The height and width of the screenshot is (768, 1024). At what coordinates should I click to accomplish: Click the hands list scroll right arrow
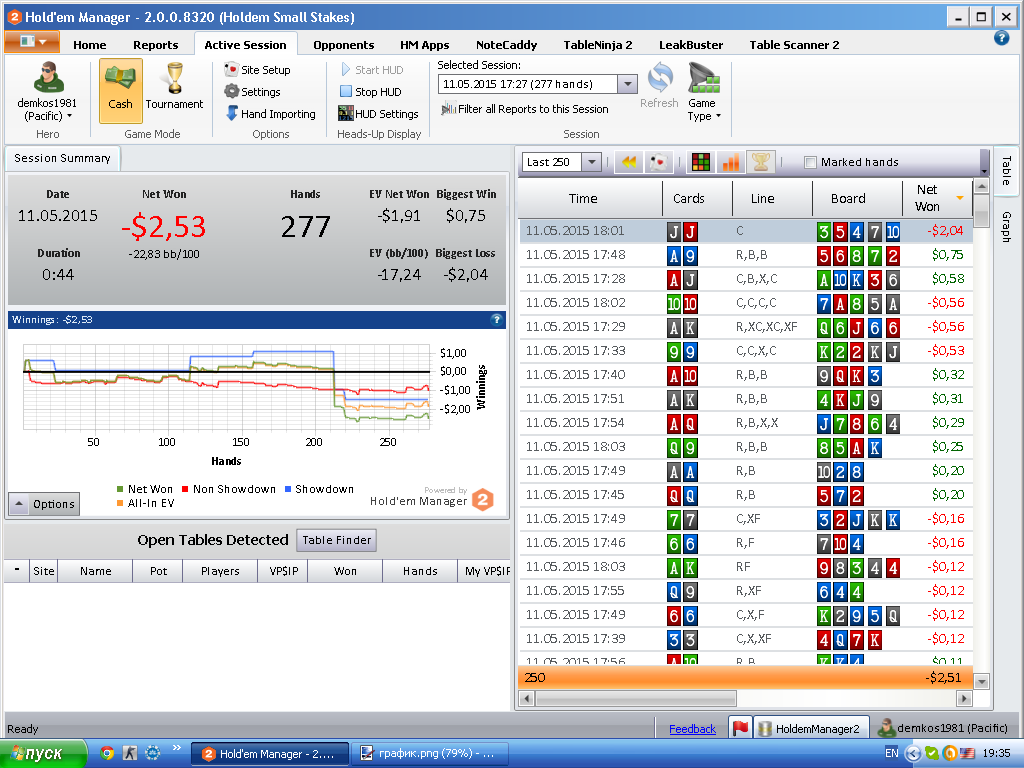tap(964, 699)
